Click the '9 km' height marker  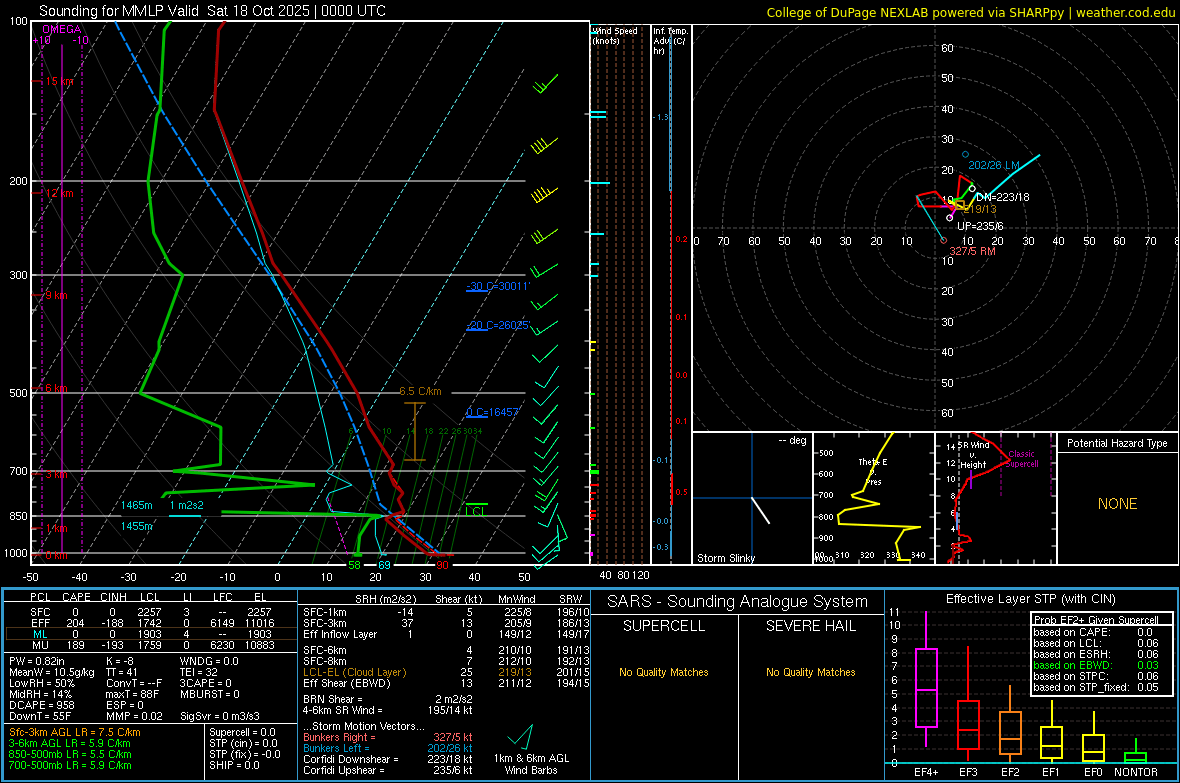tap(56, 295)
